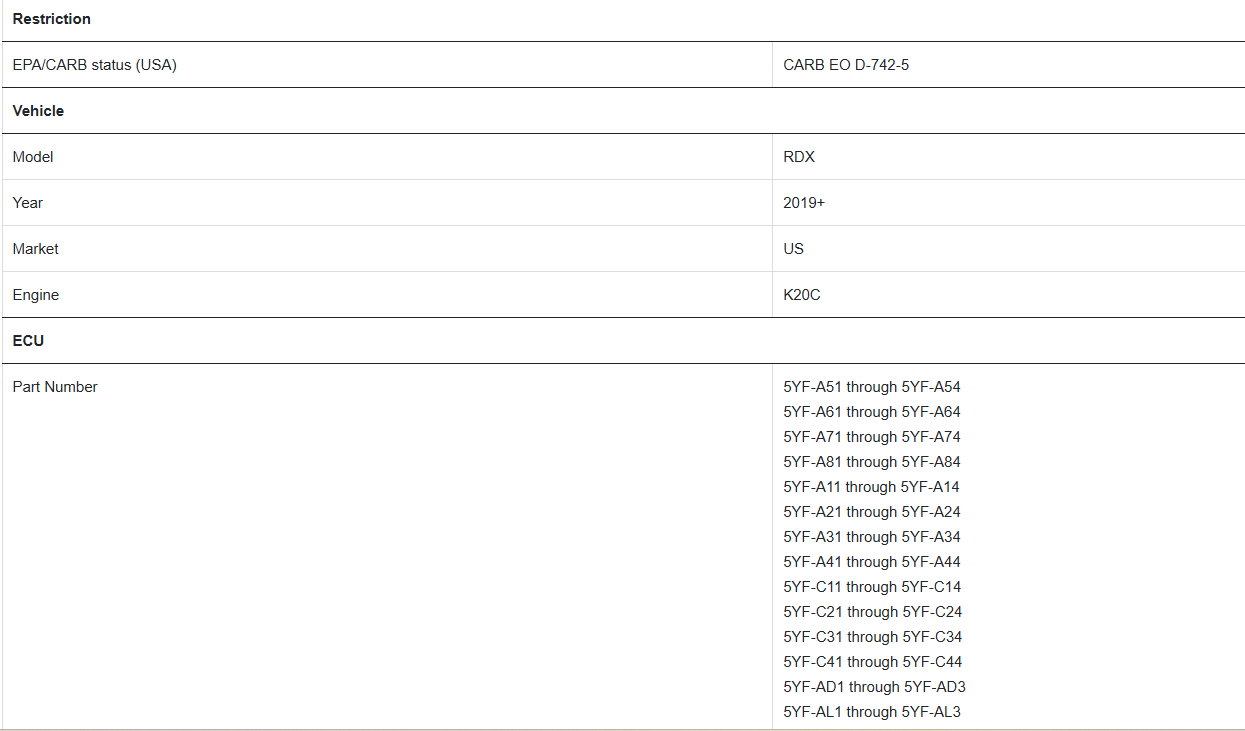
Task: Click the Restriction section header
Action: coord(52,19)
